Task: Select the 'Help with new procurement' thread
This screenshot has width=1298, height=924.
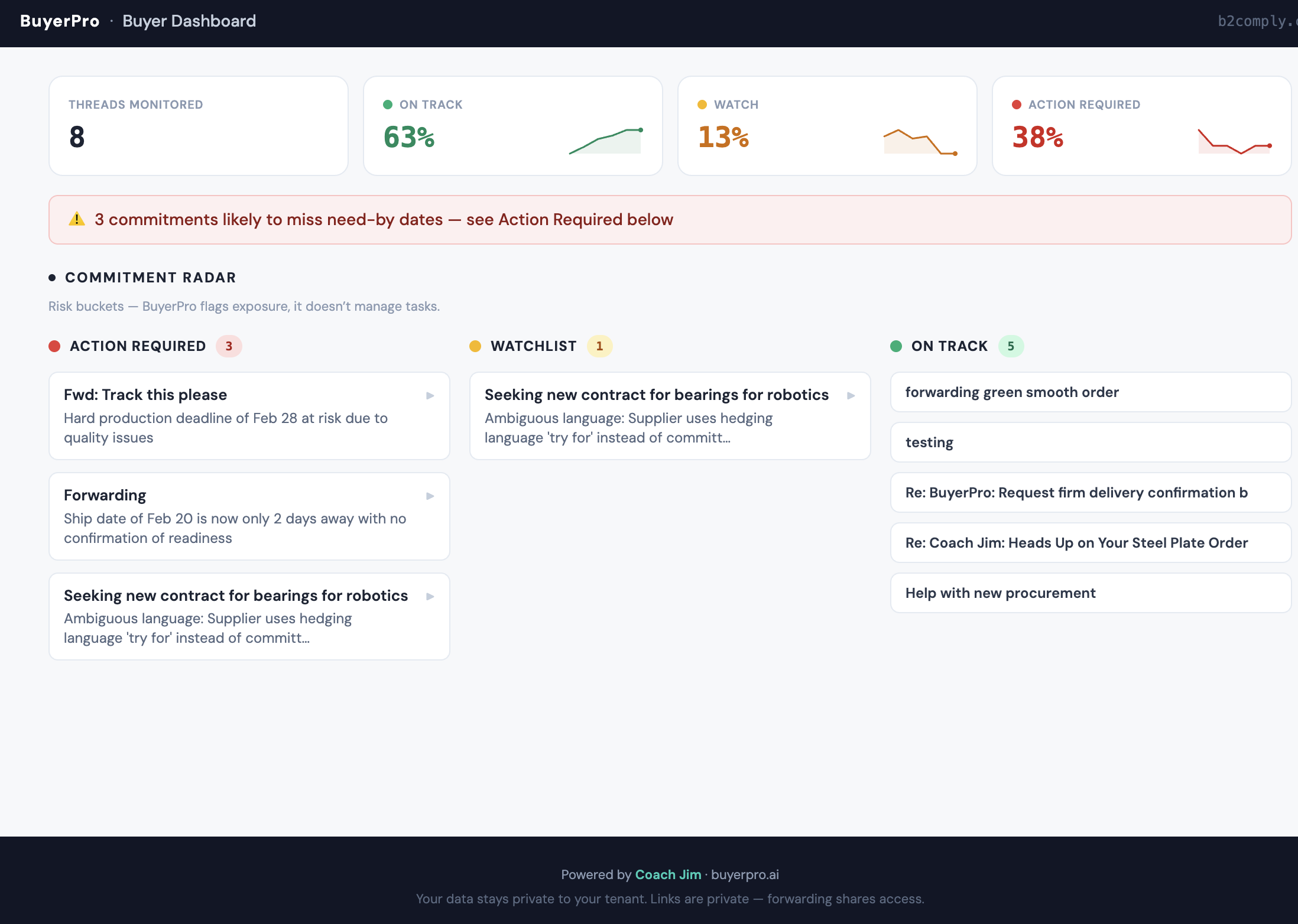Action: pos(1000,593)
